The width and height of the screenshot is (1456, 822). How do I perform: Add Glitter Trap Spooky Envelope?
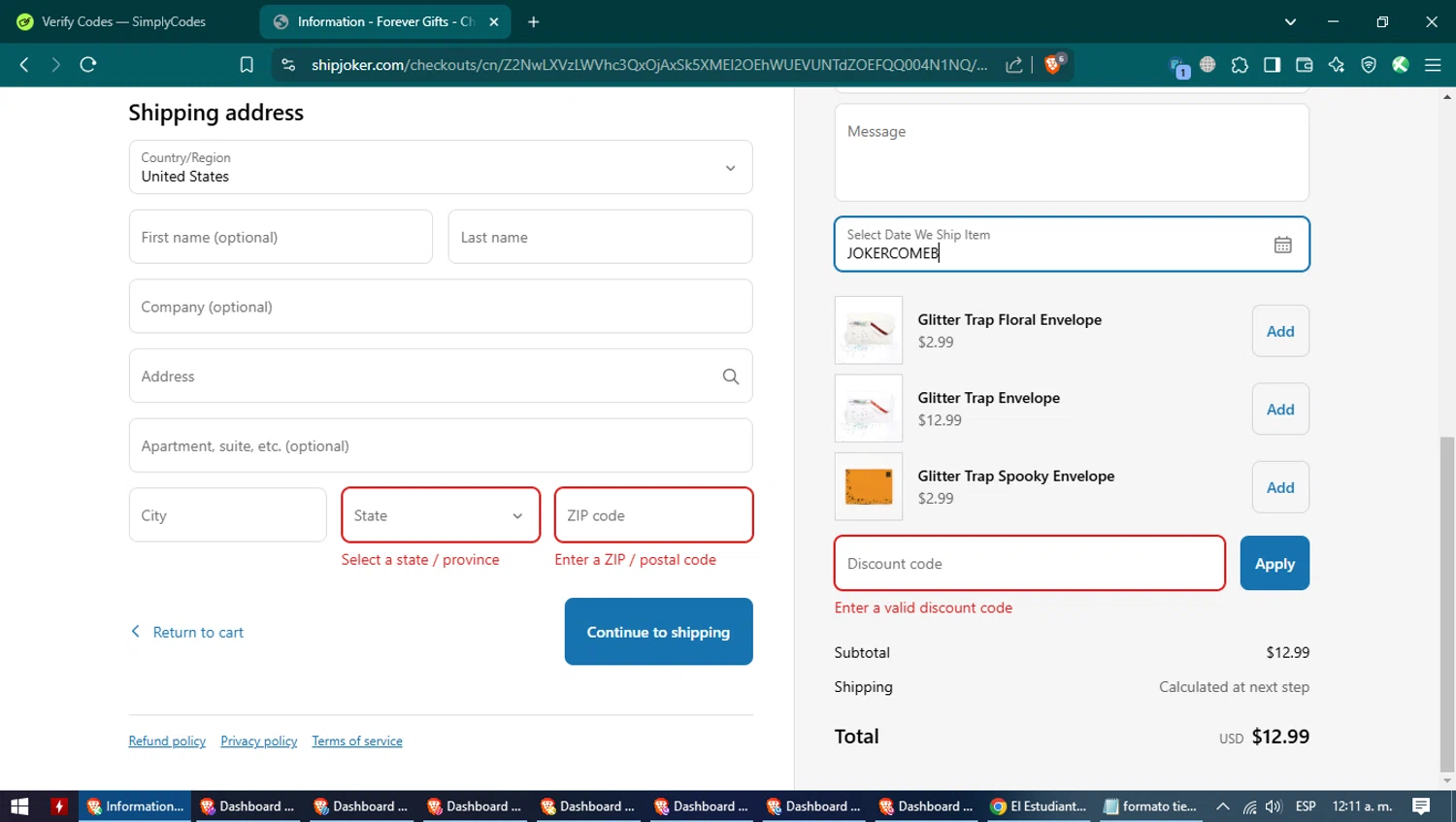(1280, 487)
